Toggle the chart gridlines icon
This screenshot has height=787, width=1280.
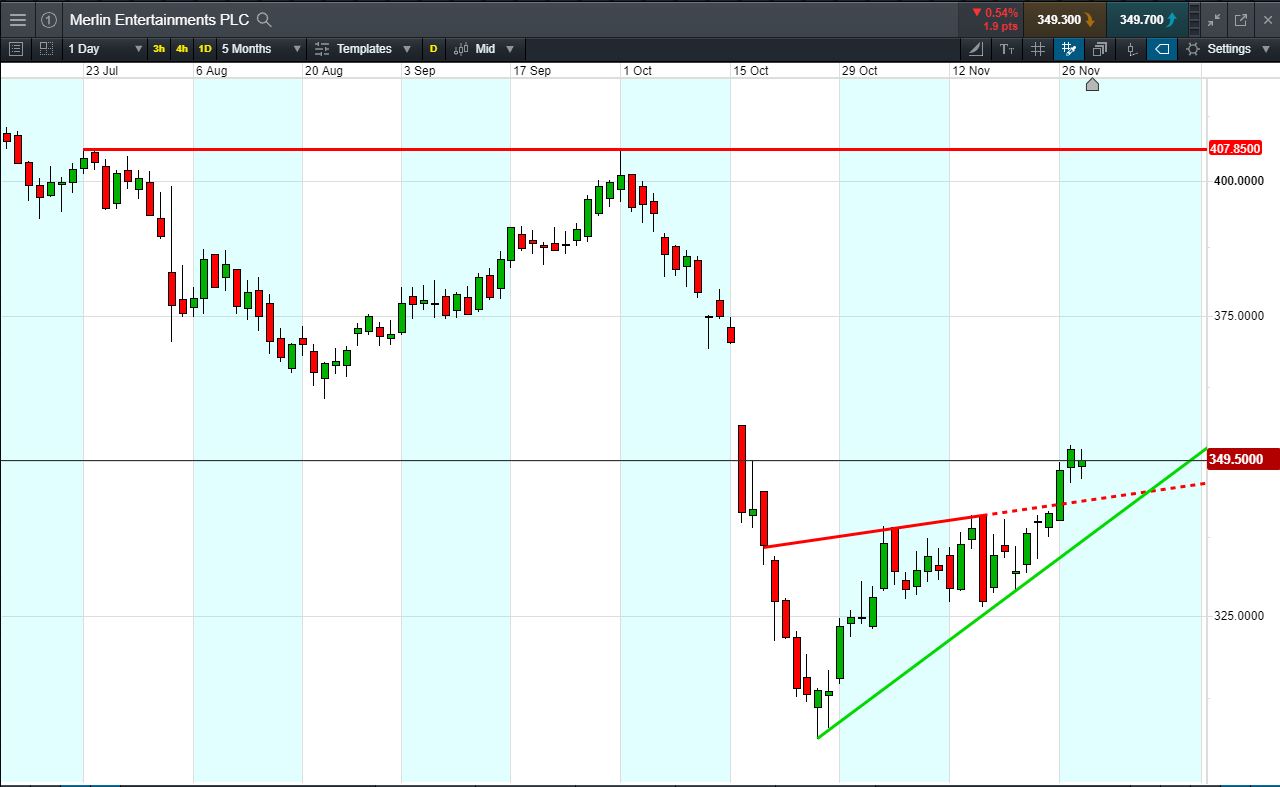click(x=1038, y=48)
